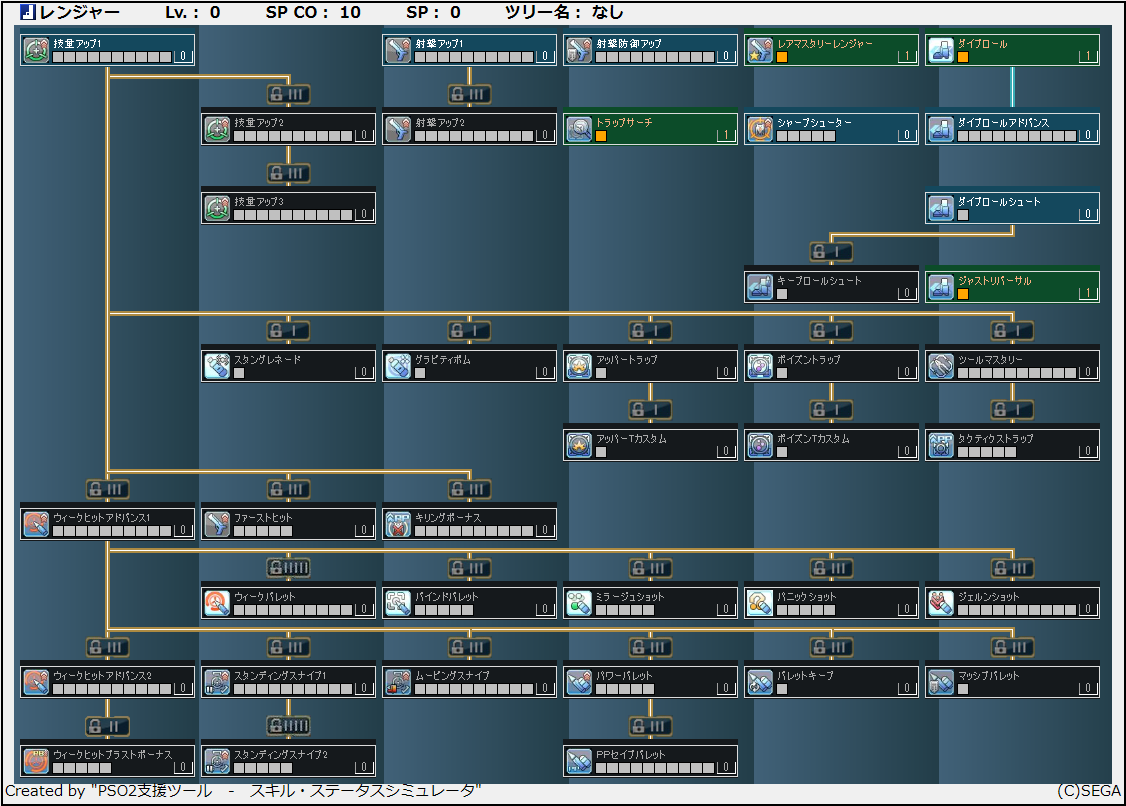Select the スタングレネード skill icon
The image size is (1126, 806).
[218, 366]
